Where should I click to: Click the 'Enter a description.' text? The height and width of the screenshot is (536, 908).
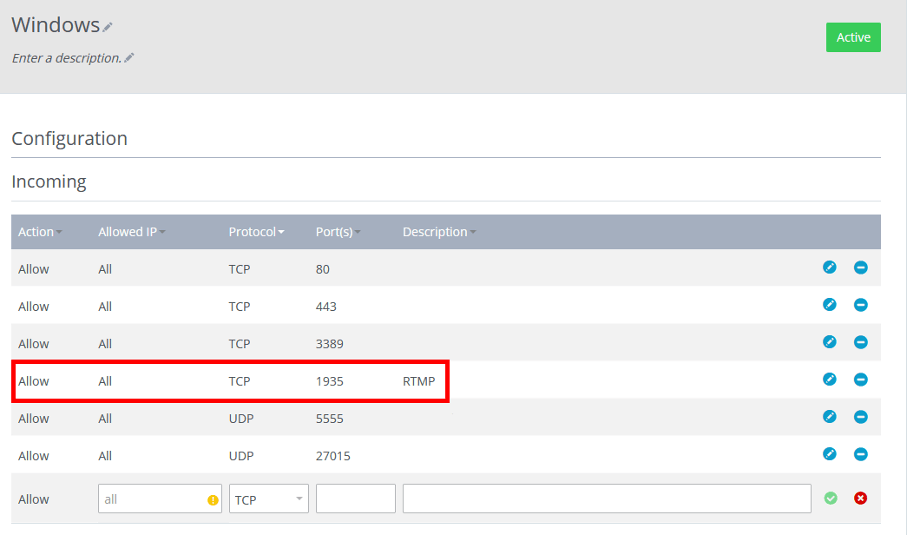[67, 58]
